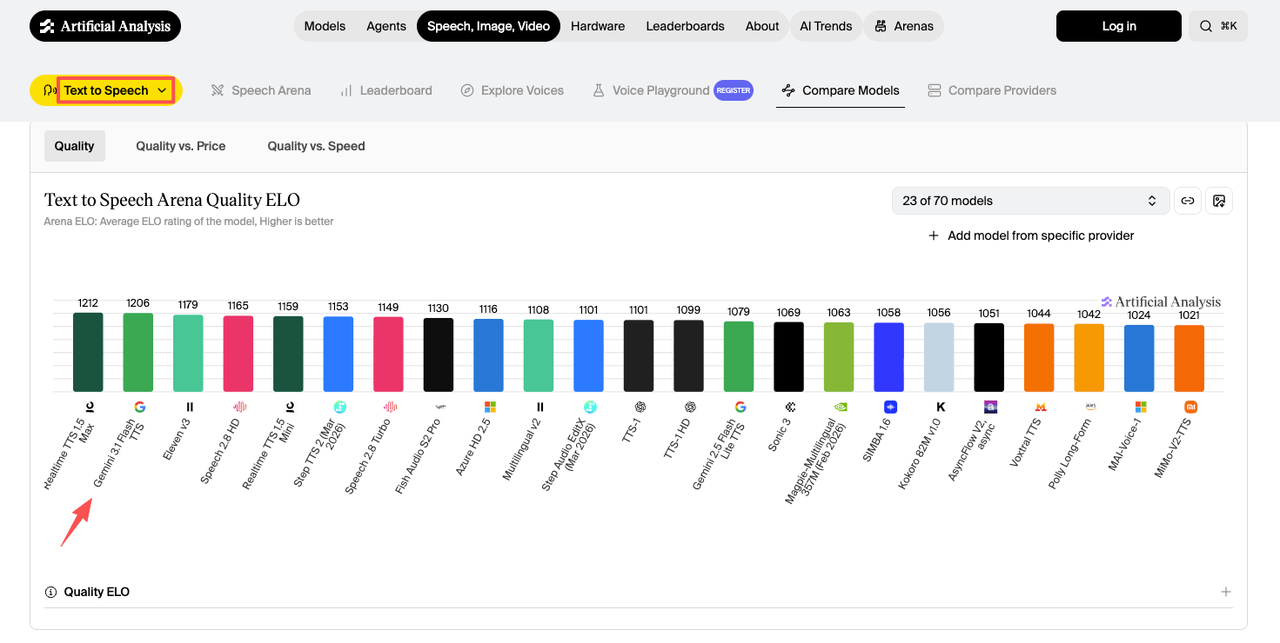1280x643 pixels.
Task: Click the AI Trends button
Action: coord(826,26)
